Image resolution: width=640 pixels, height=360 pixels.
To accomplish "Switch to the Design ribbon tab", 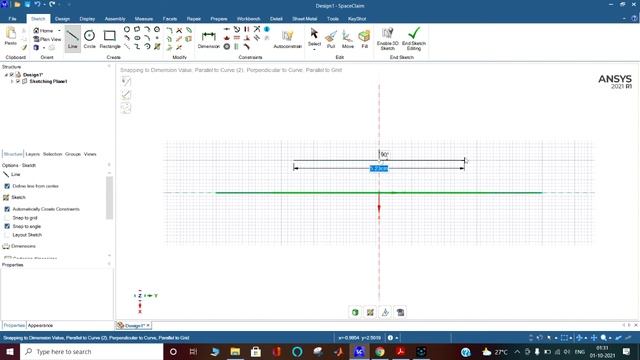I will click(x=62, y=19).
